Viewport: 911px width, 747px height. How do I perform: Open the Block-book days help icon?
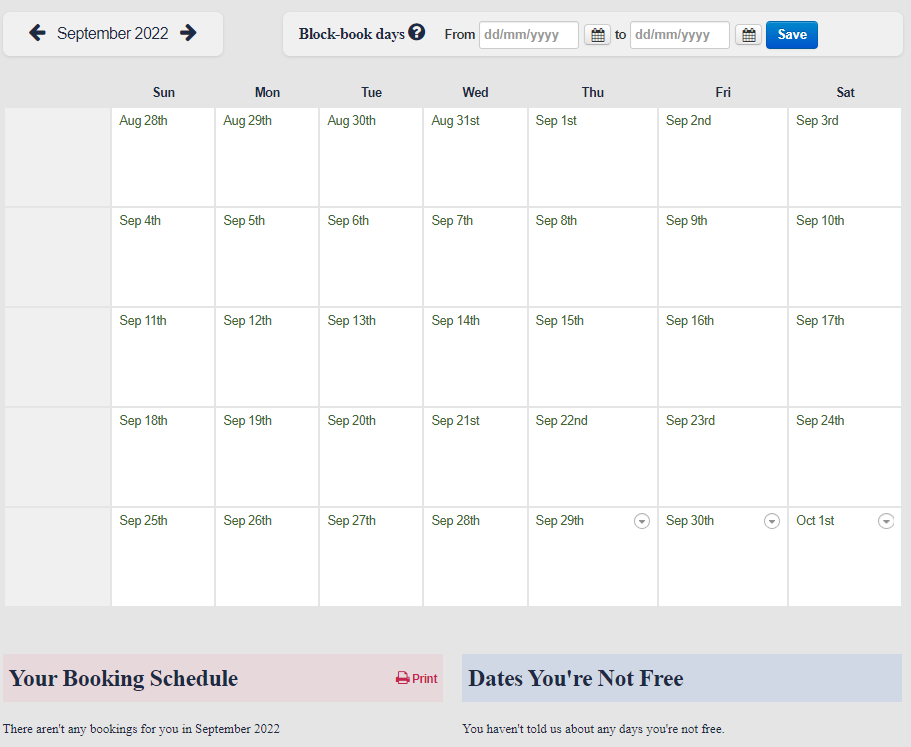417,31
